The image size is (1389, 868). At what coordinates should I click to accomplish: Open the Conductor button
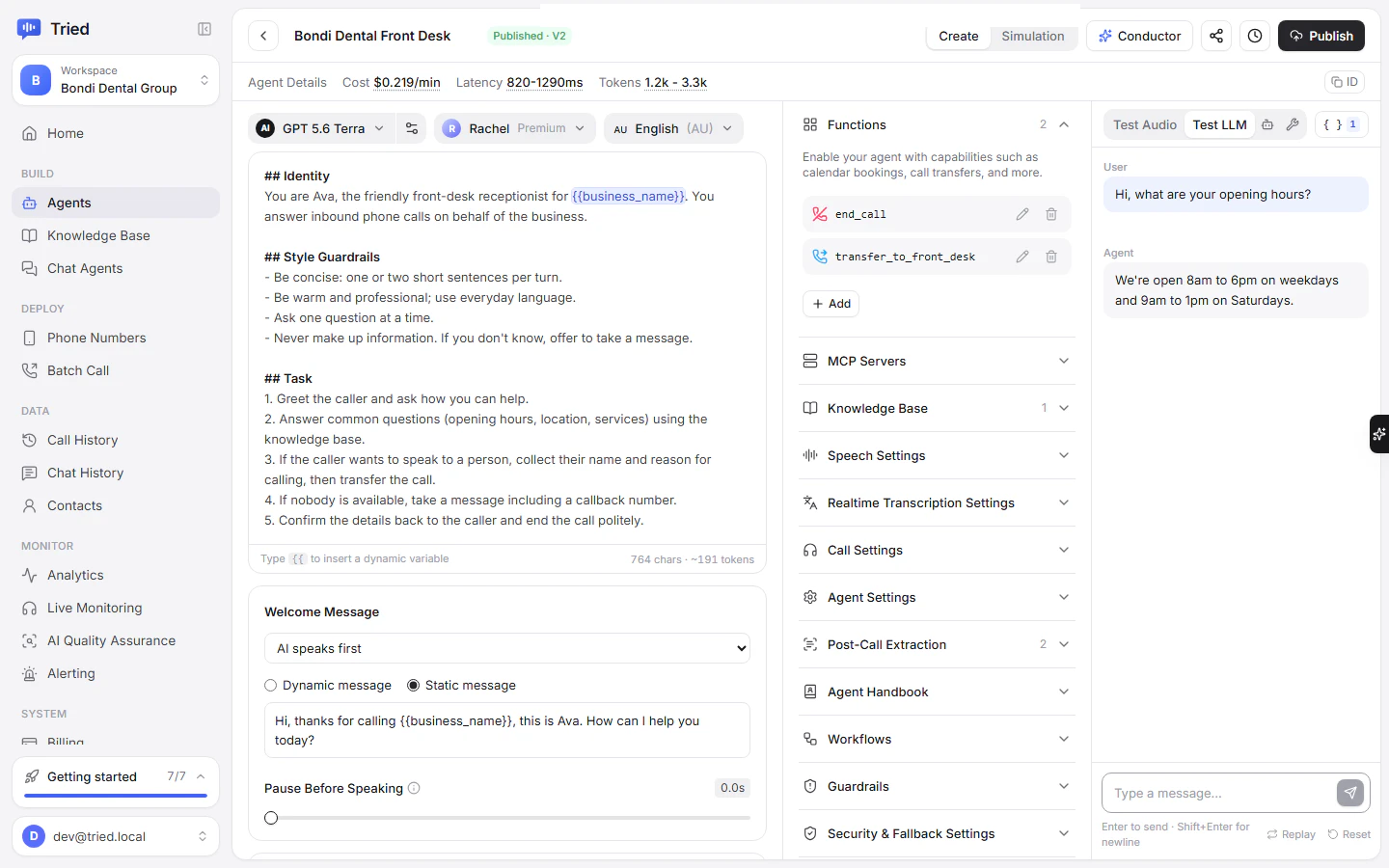1139,36
